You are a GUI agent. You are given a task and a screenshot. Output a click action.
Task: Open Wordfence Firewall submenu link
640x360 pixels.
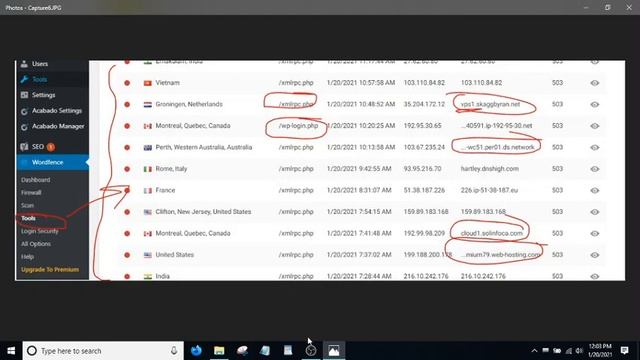click(x=31, y=192)
